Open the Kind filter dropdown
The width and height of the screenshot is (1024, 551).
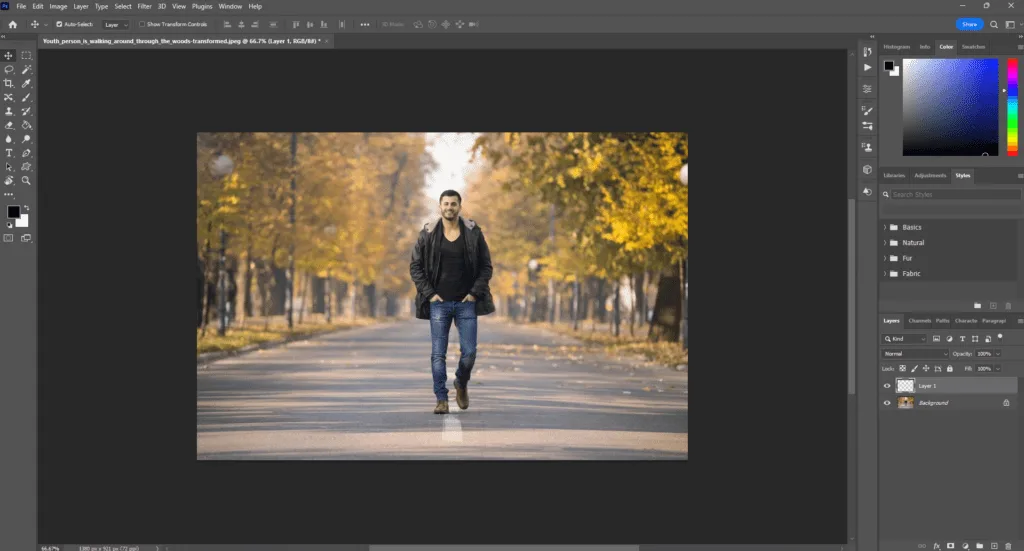pos(904,339)
